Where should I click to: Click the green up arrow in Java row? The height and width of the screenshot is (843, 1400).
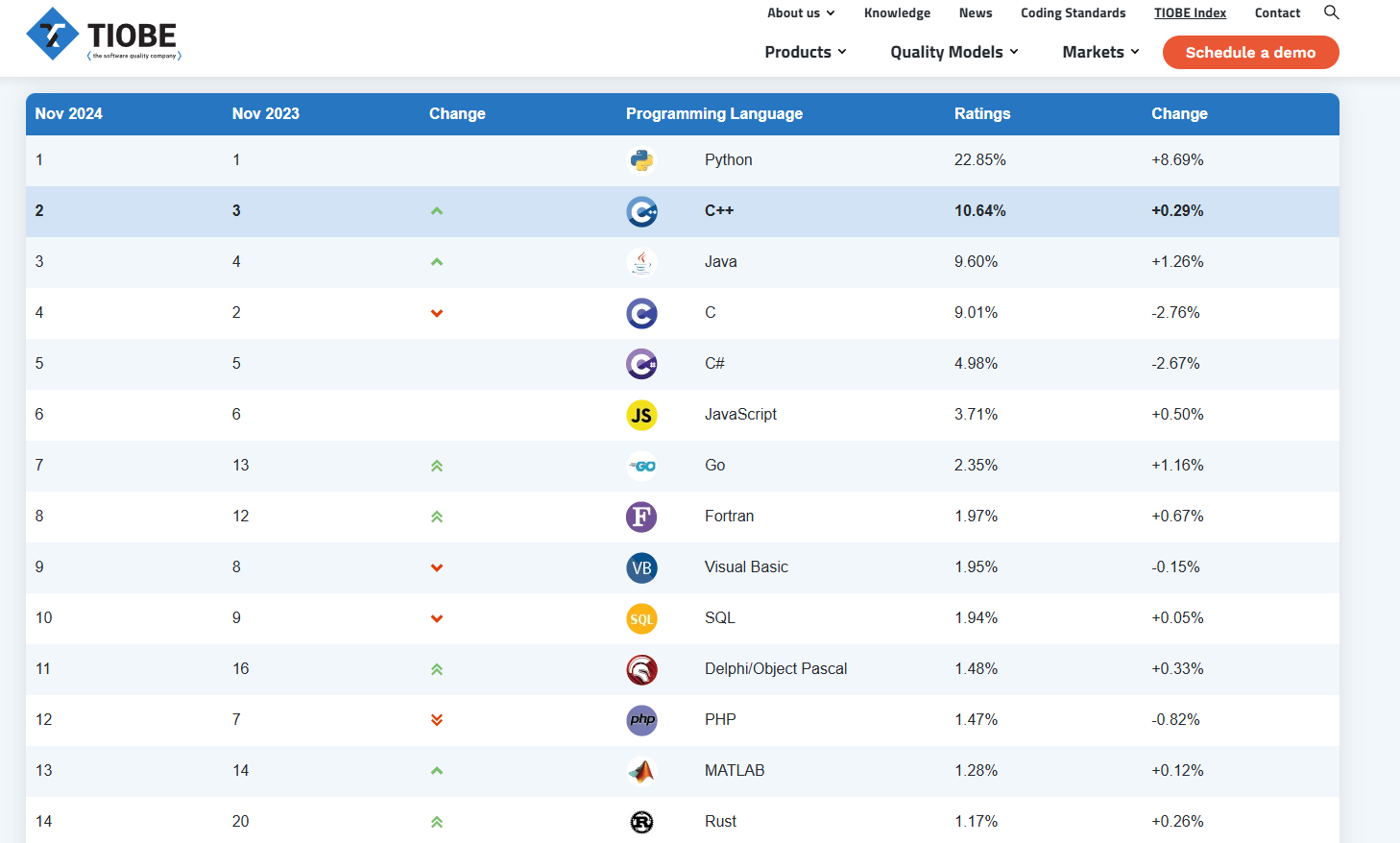tap(437, 262)
